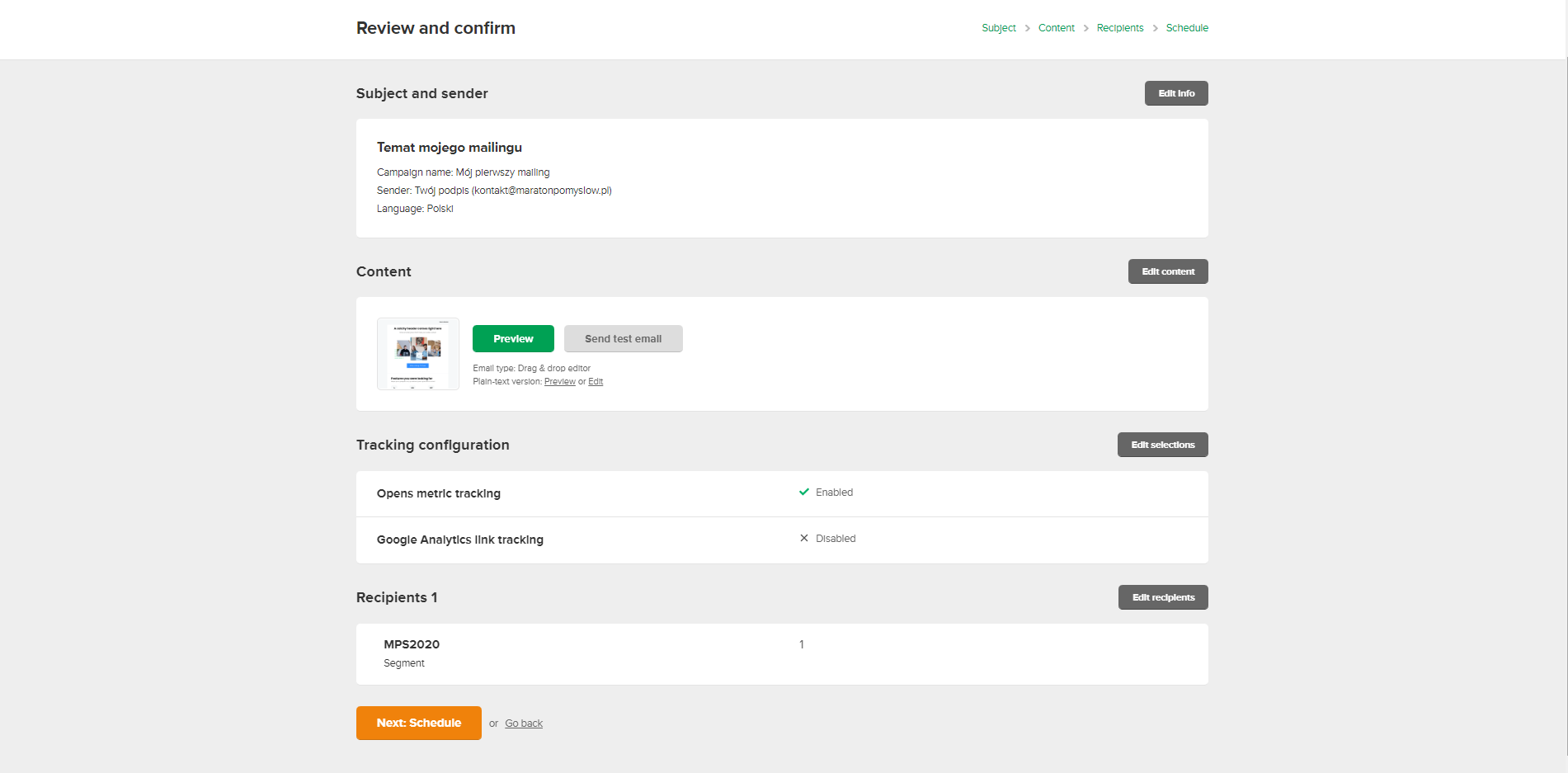Viewport: 1568px width, 773px height.
Task: Click Edit content button
Action: [1168, 271]
